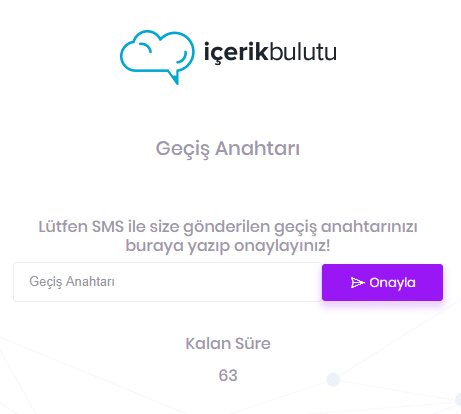Click the word "anahtarınızı" in the instructions

(x=369, y=227)
